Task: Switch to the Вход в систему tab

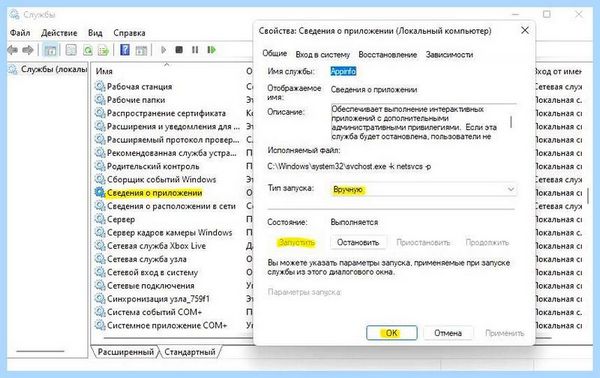Action: [x=323, y=55]
